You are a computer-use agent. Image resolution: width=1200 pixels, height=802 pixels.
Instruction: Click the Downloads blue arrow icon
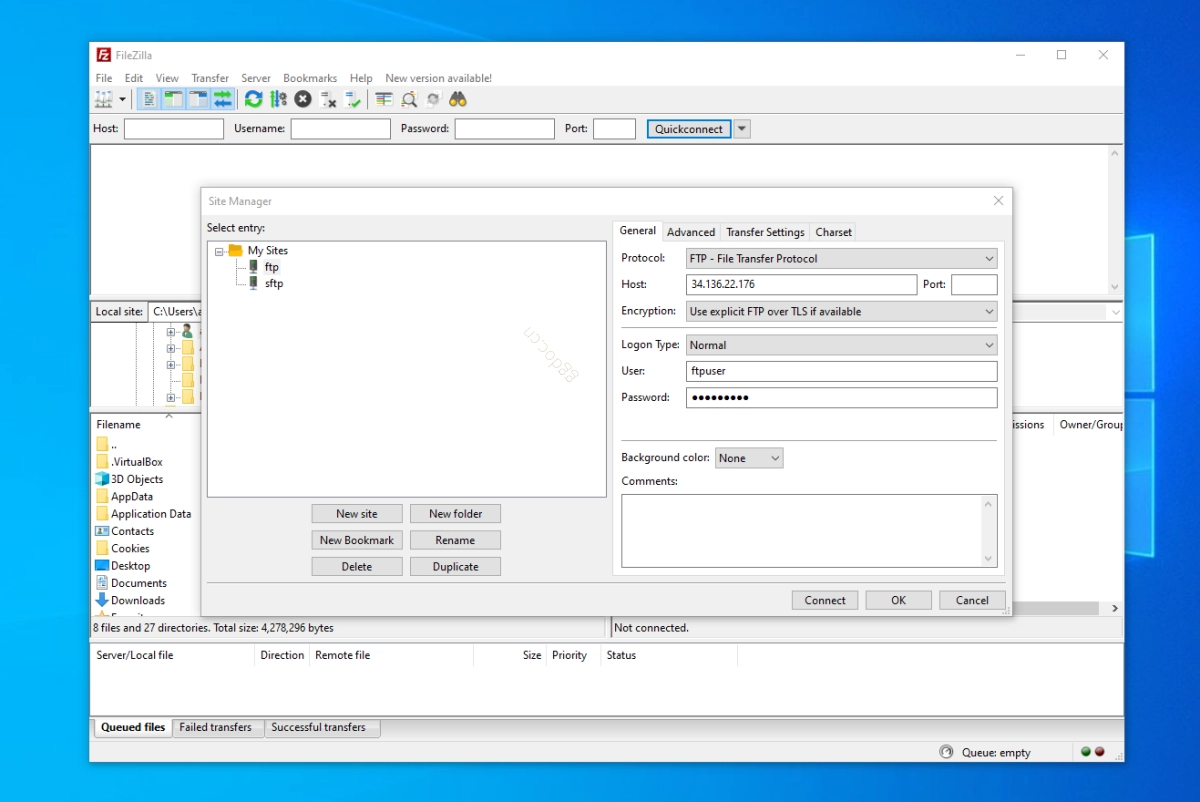click(102, 600)
